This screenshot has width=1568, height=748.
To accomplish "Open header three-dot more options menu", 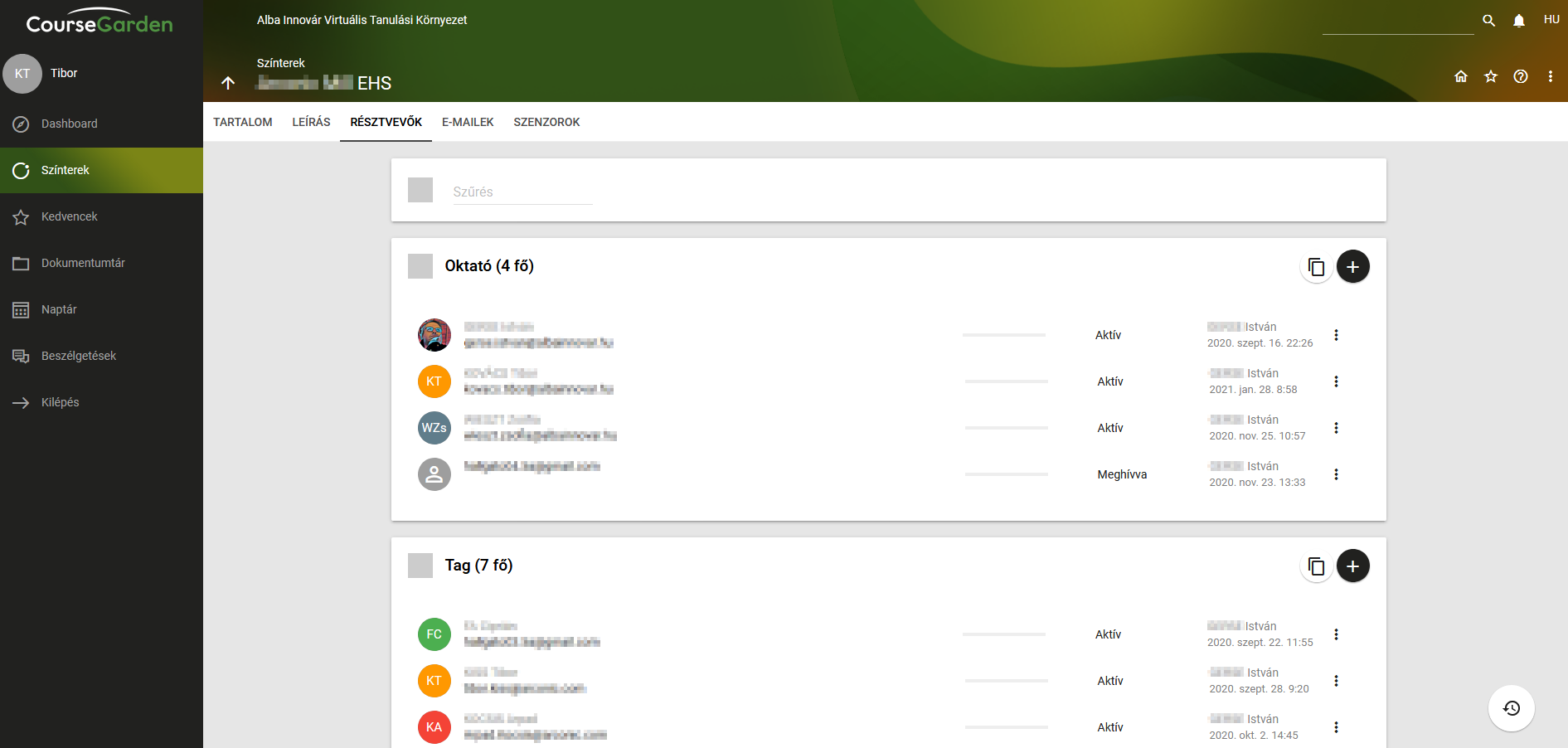I will [x=1550, y=76].
